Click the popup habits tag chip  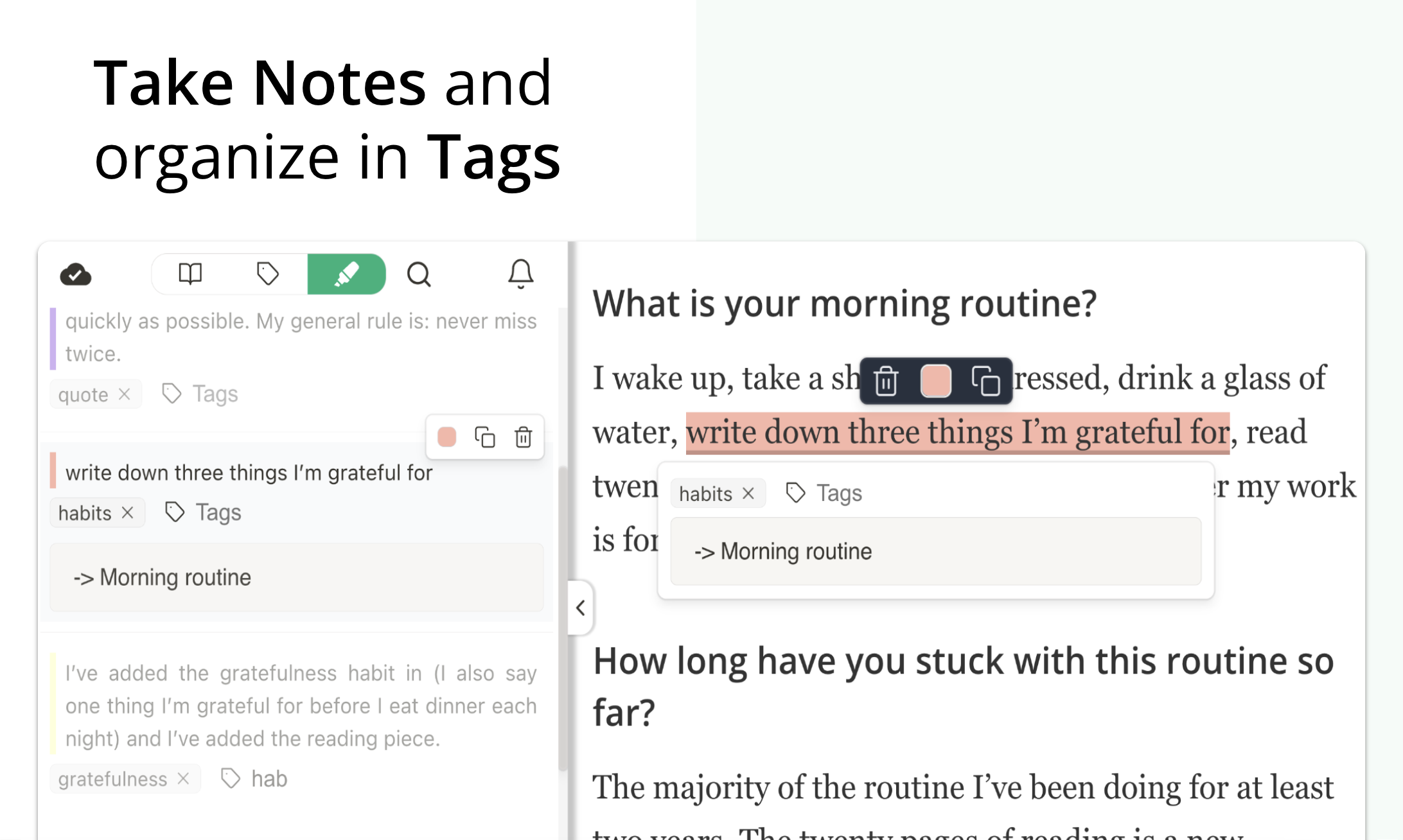point(718,493)
